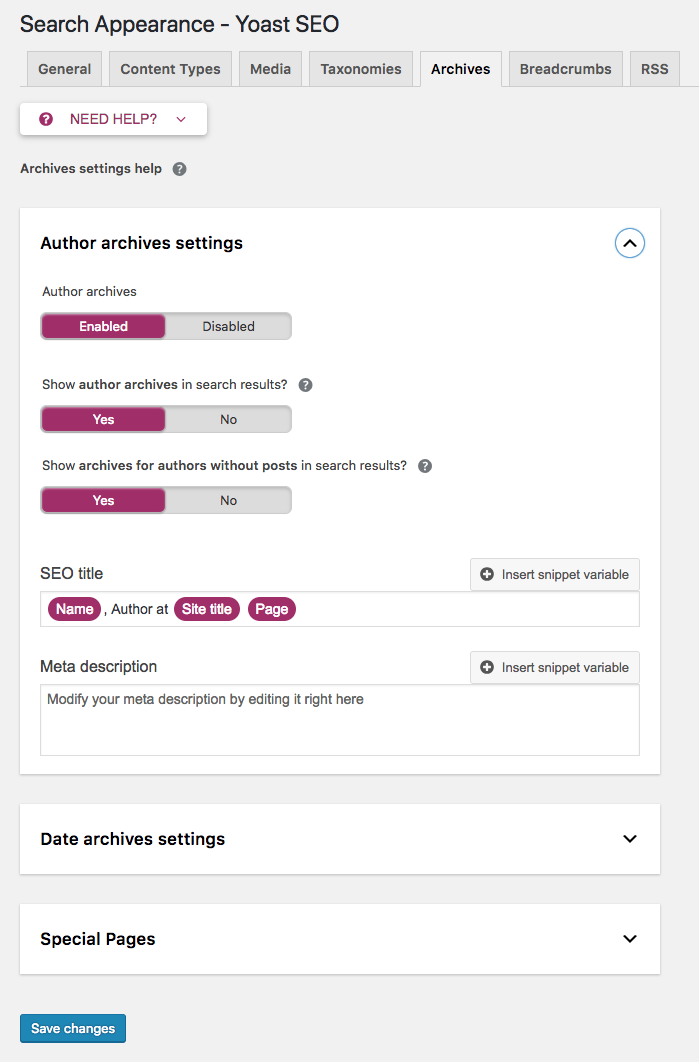Screen dimensions: 699x1062
Task: Click plus icon on SEO title Insert snippet variable
Action: [487, 574]
